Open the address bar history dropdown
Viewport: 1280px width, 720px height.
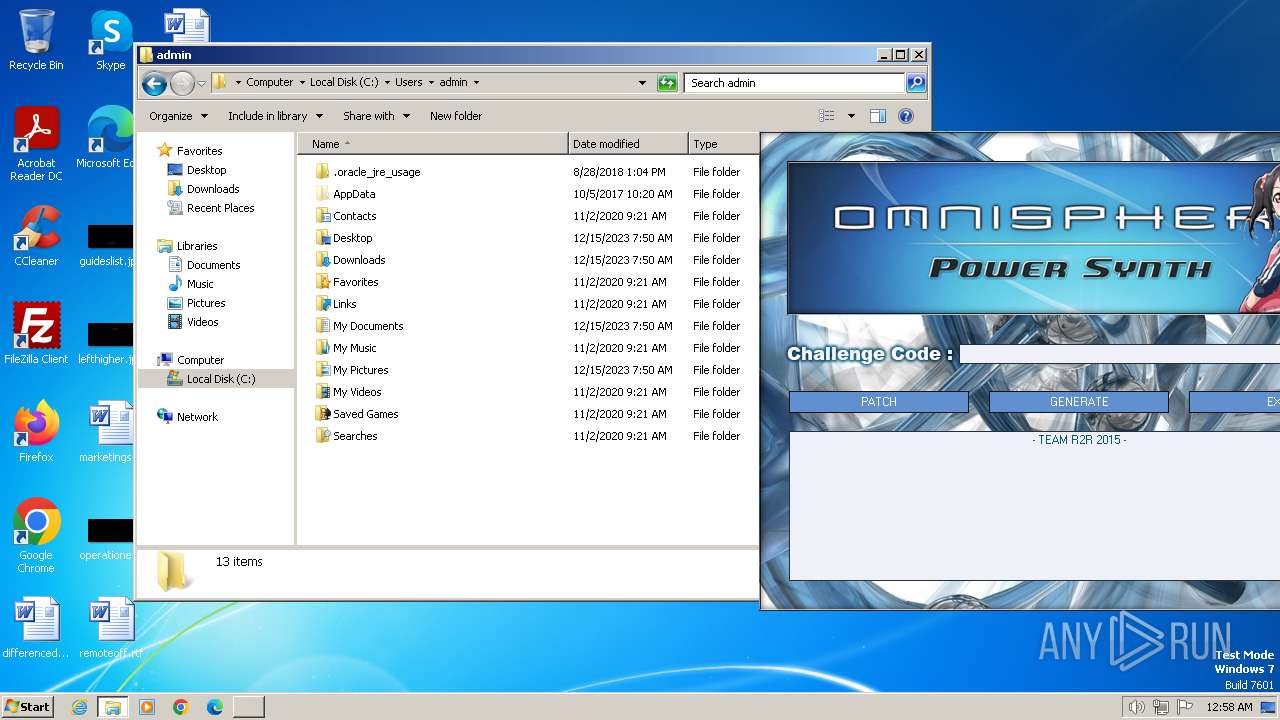(642, 83)
